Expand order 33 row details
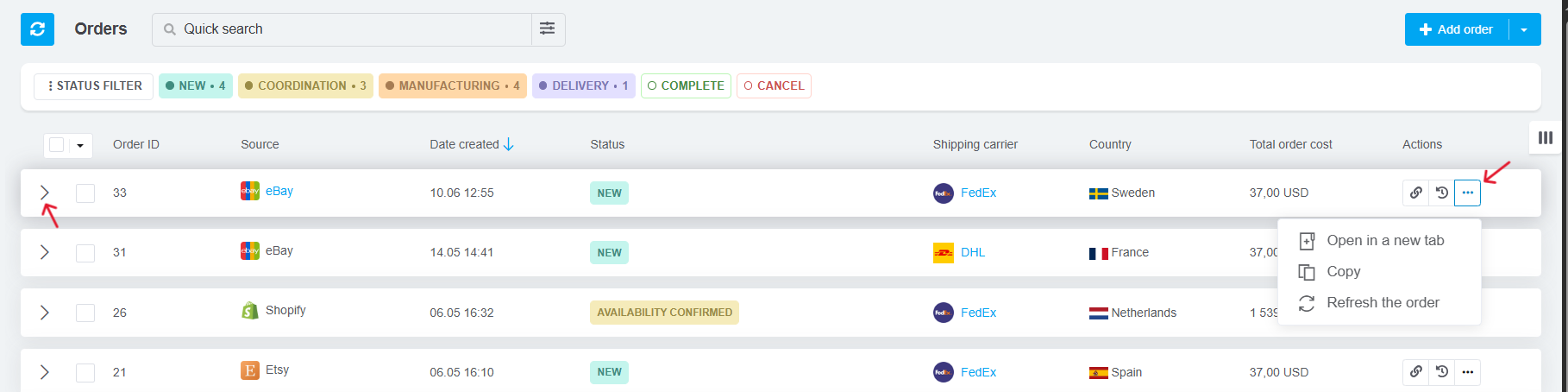This screenshot has height=392, width=1568. click(45, 193)
